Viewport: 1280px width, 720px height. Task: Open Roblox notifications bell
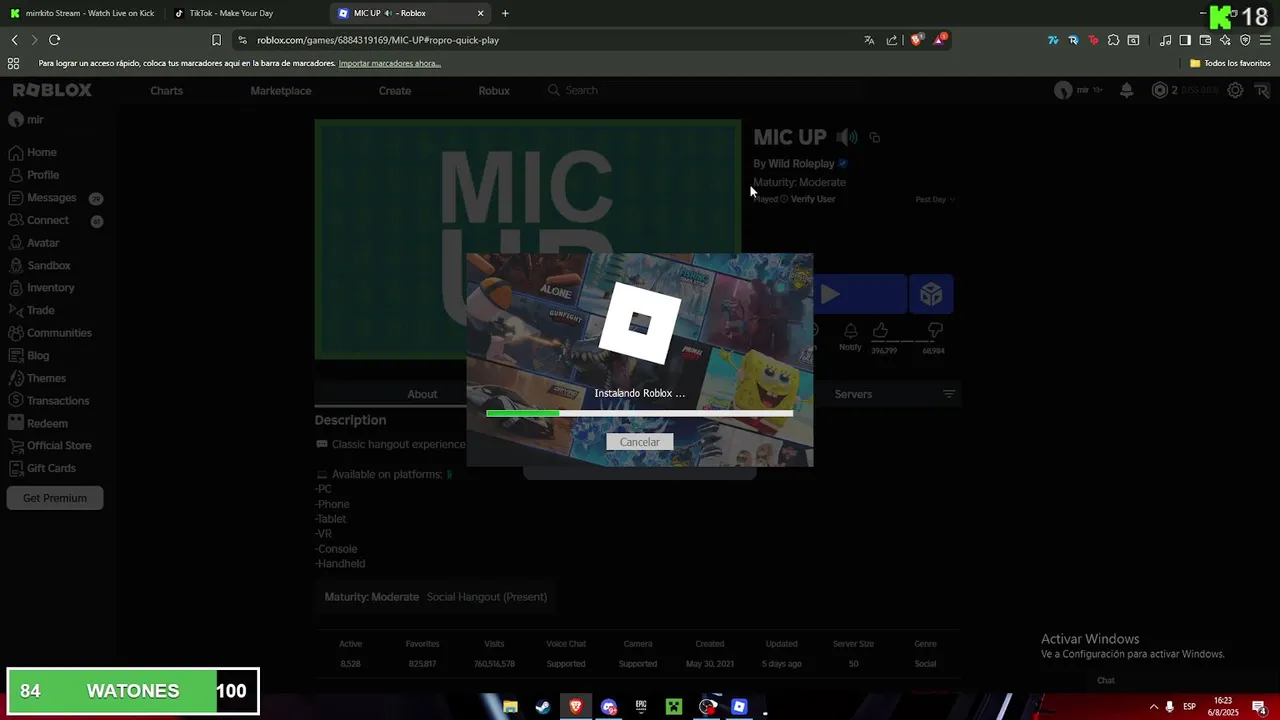(1126, 90)
